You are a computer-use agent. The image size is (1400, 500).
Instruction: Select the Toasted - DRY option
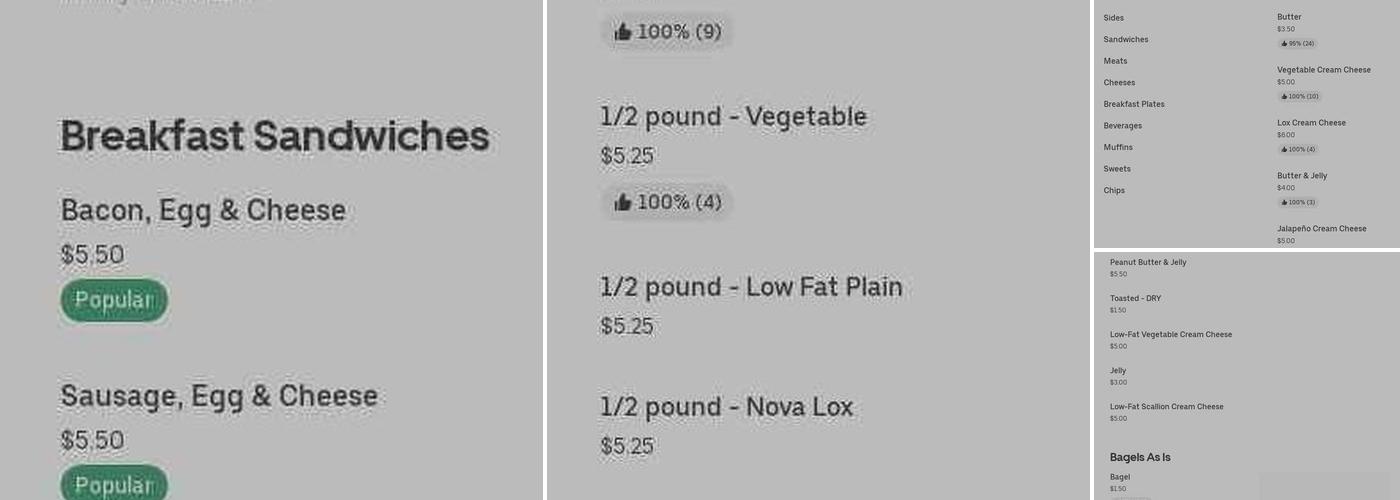tap(1135, 299)
